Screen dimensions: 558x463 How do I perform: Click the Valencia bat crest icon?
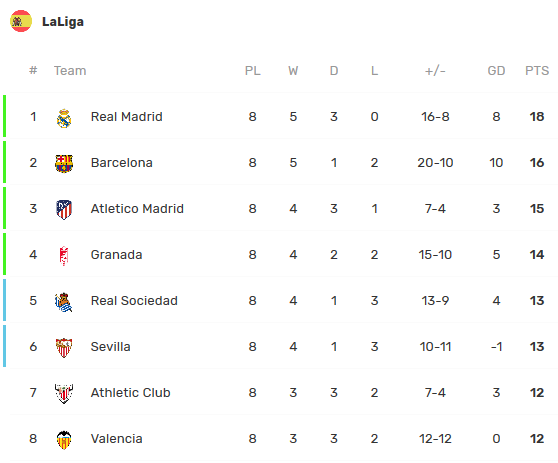pos(64,440)
